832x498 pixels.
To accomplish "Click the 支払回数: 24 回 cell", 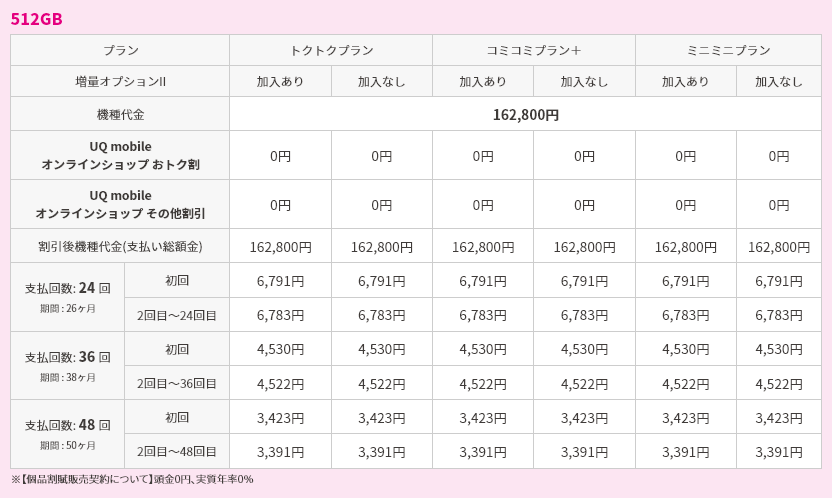I will [x=68, y=298].
